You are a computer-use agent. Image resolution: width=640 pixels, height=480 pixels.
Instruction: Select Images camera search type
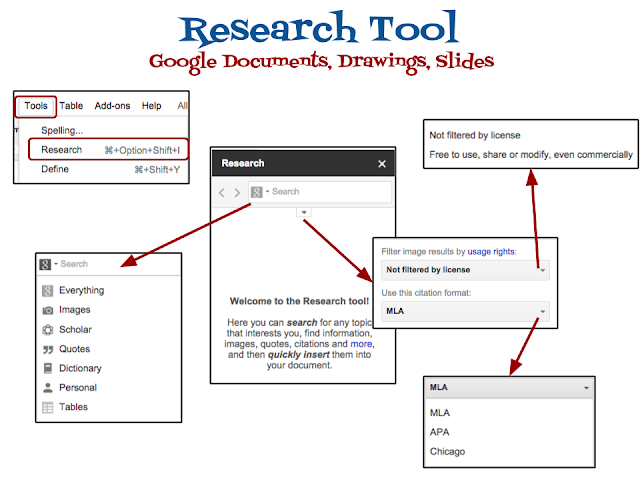click(x=66, y=310)
